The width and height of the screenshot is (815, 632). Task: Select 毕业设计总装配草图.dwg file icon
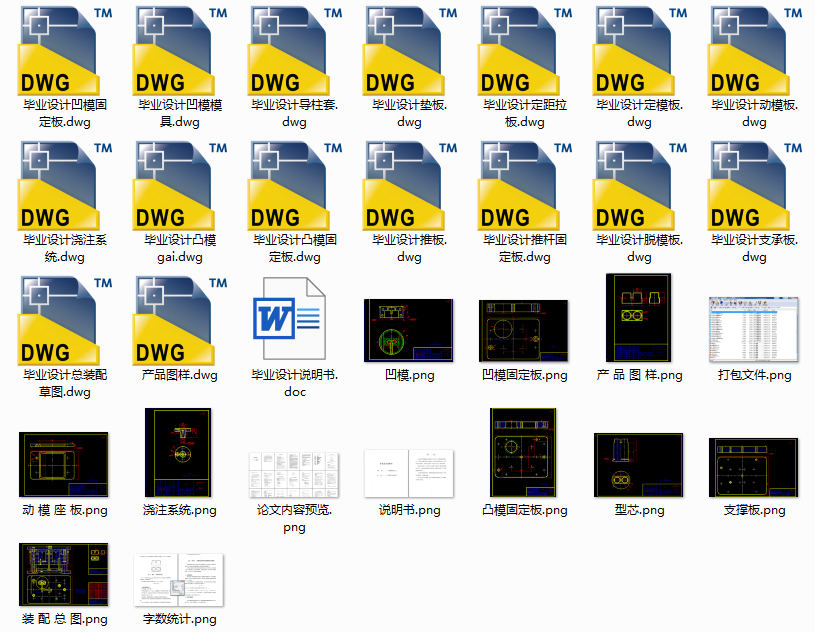pyautogui.click(x=64, y=321)
